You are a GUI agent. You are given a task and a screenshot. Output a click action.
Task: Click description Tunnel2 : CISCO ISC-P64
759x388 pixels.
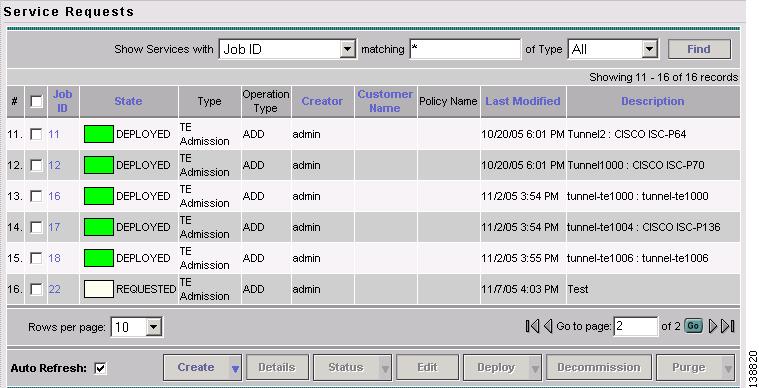(x=627, y=134)
